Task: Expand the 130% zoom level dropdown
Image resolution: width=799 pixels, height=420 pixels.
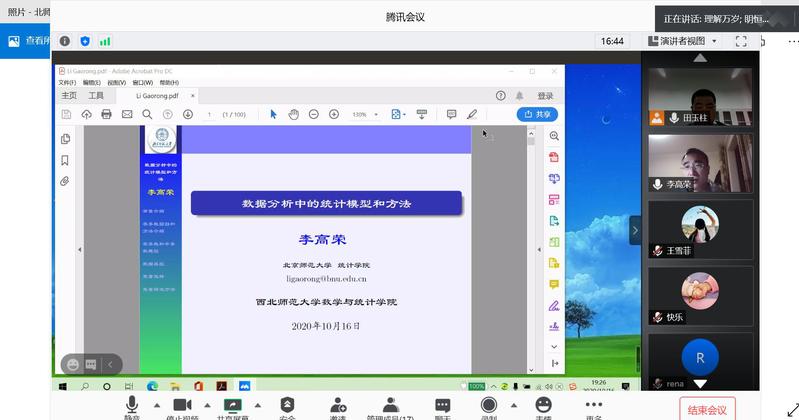Action: click(x=377, y=115)
